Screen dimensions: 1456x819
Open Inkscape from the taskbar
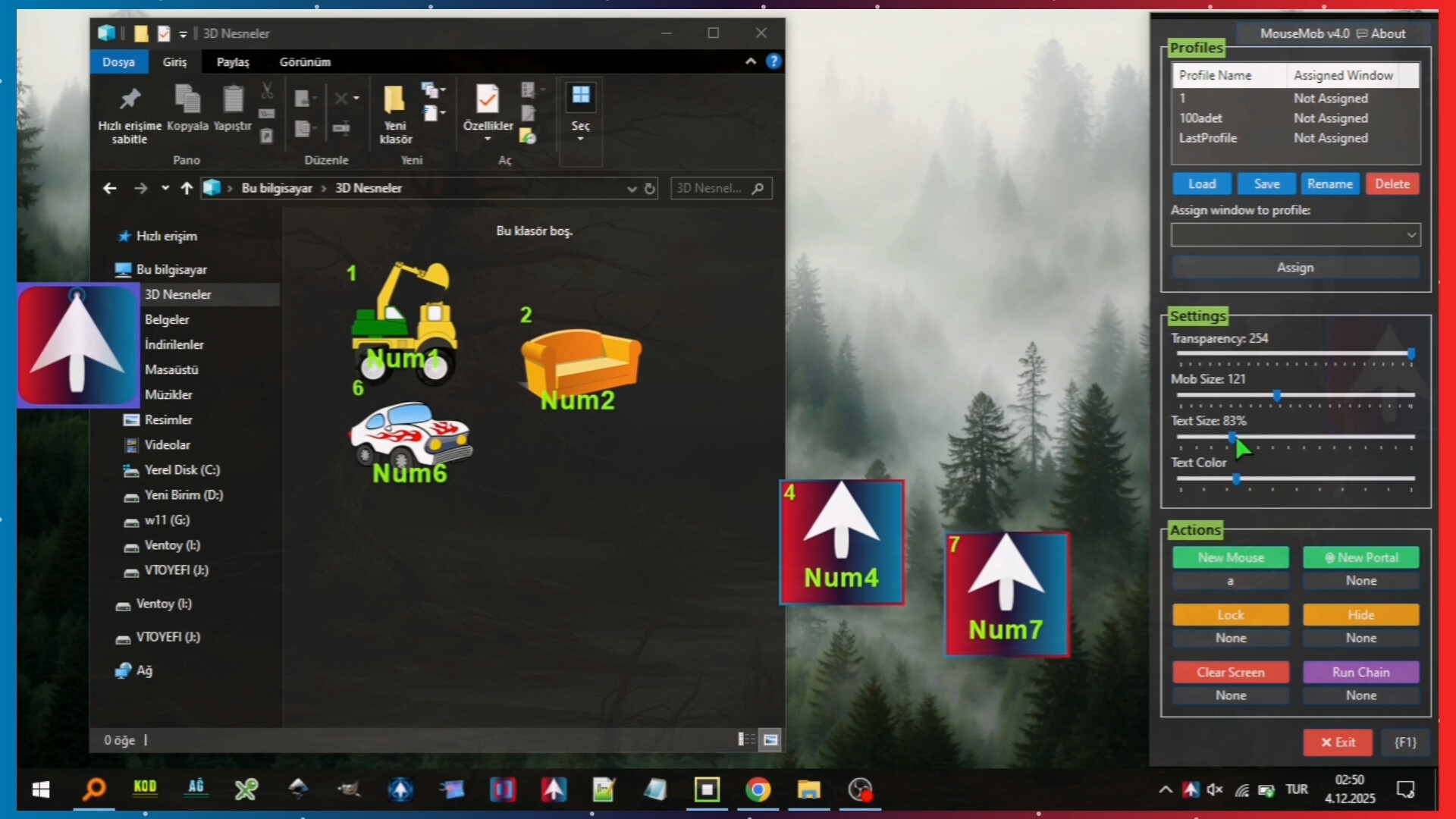pyautogui.click(x=299, y=789)
